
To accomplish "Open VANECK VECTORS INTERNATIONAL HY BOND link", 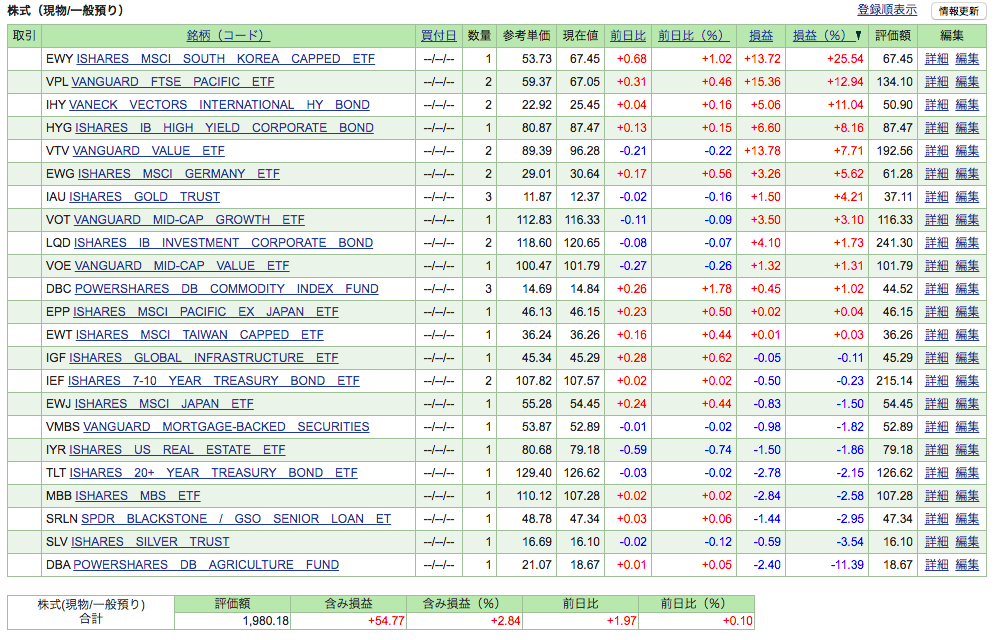I will point(219,105).
